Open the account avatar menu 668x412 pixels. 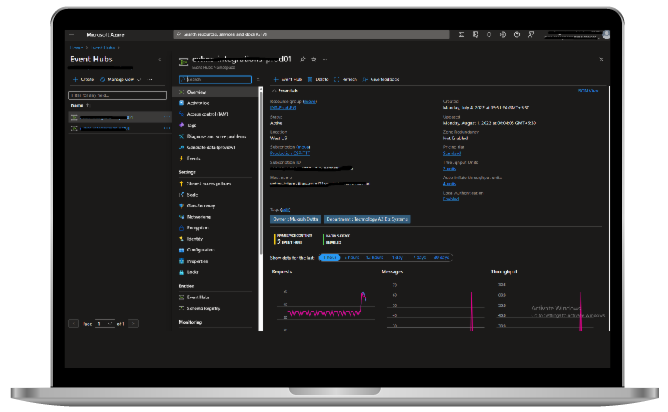coord(606,35)
